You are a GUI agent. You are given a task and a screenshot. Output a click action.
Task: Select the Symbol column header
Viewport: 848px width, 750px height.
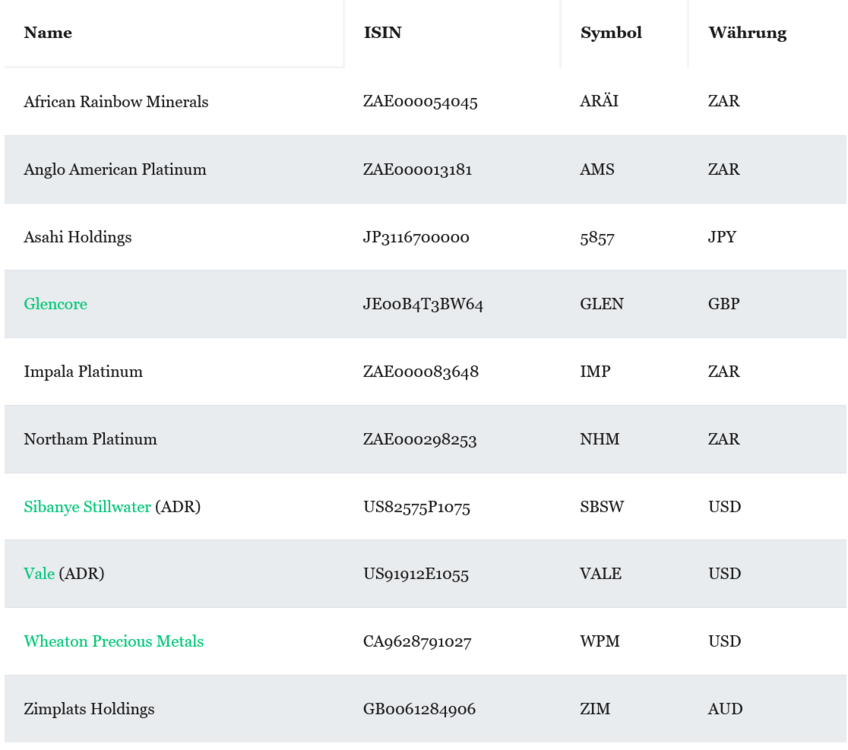[x=610, y=33]
